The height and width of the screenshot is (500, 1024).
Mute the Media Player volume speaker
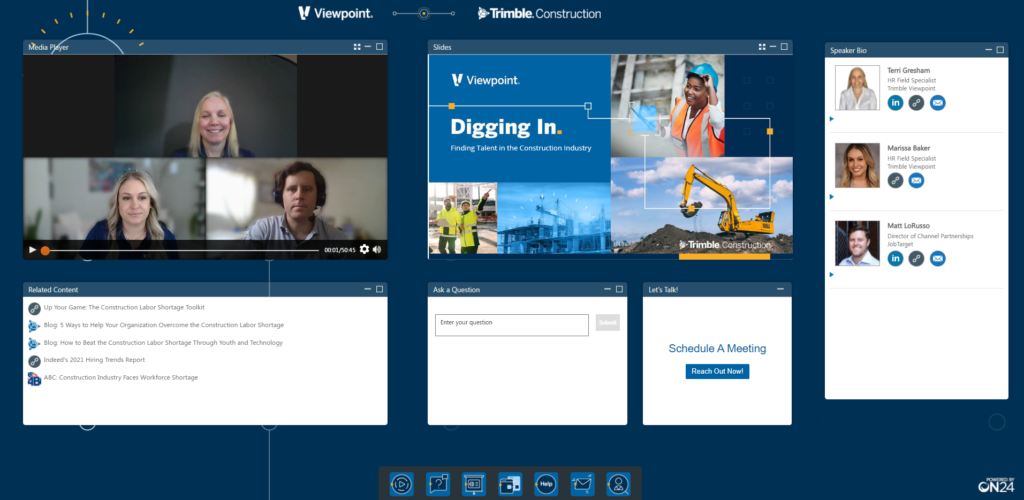pyautogui.click(x=377, y=249)
